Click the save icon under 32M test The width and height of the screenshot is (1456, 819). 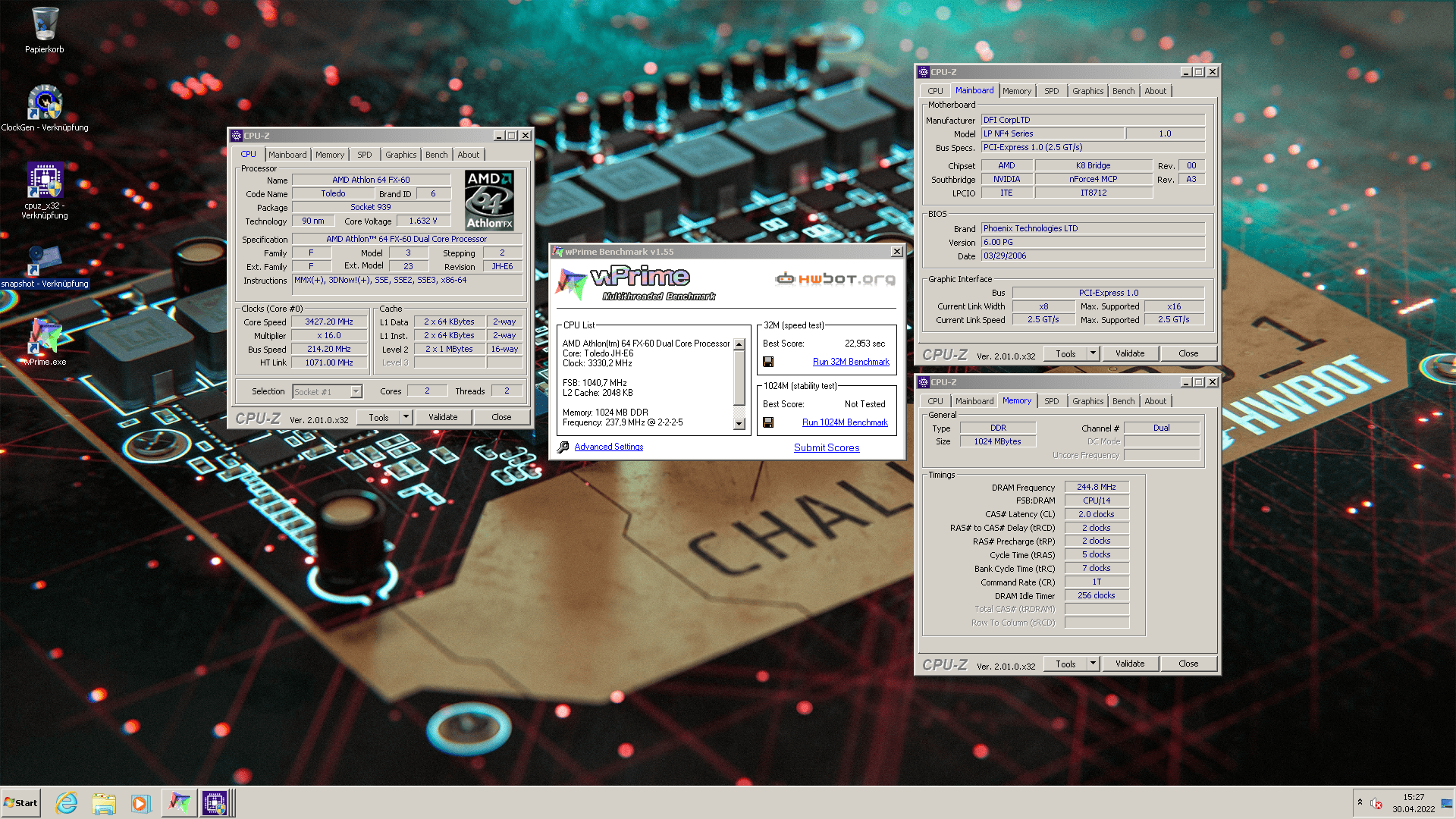coord(768,362)
